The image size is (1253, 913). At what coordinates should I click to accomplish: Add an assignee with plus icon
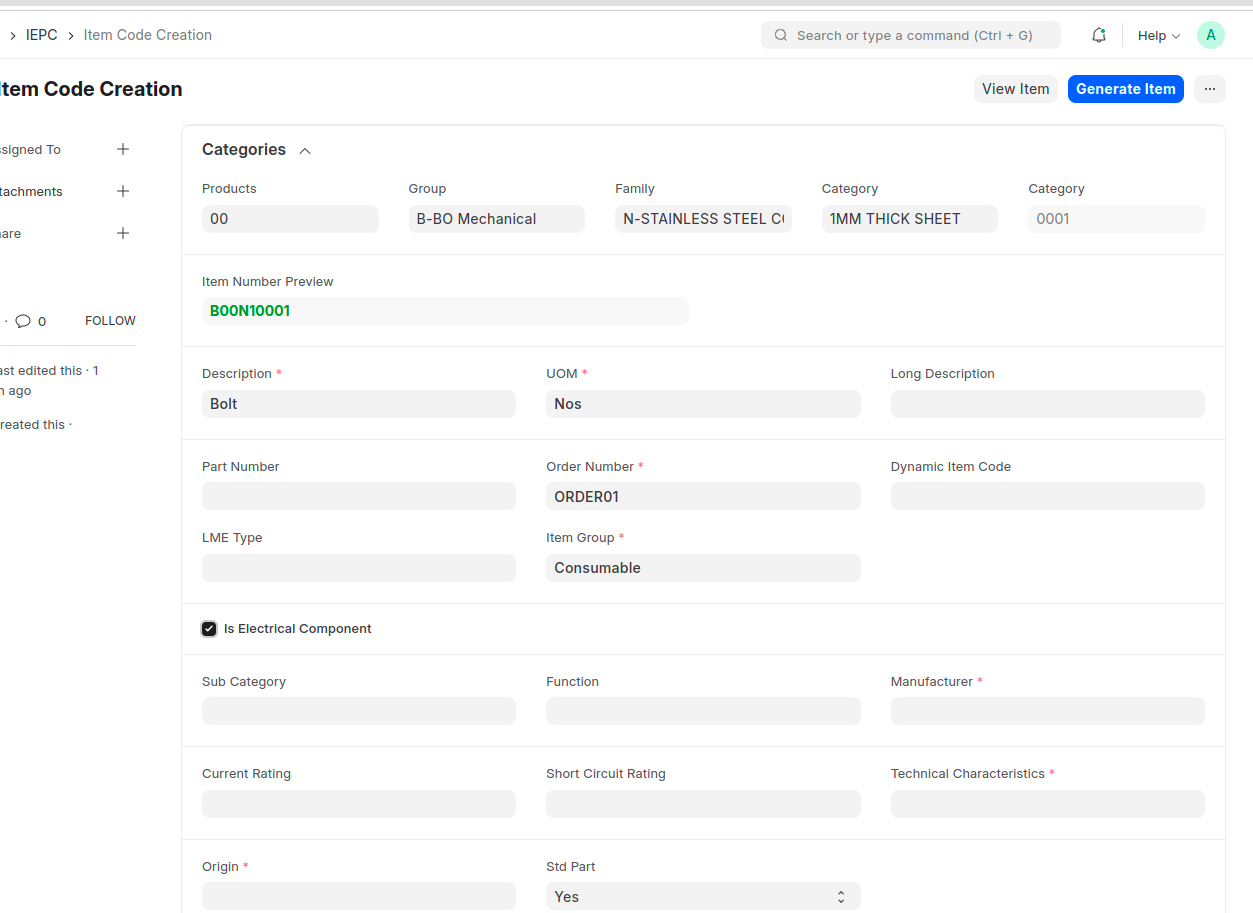[x=123, y=149]
